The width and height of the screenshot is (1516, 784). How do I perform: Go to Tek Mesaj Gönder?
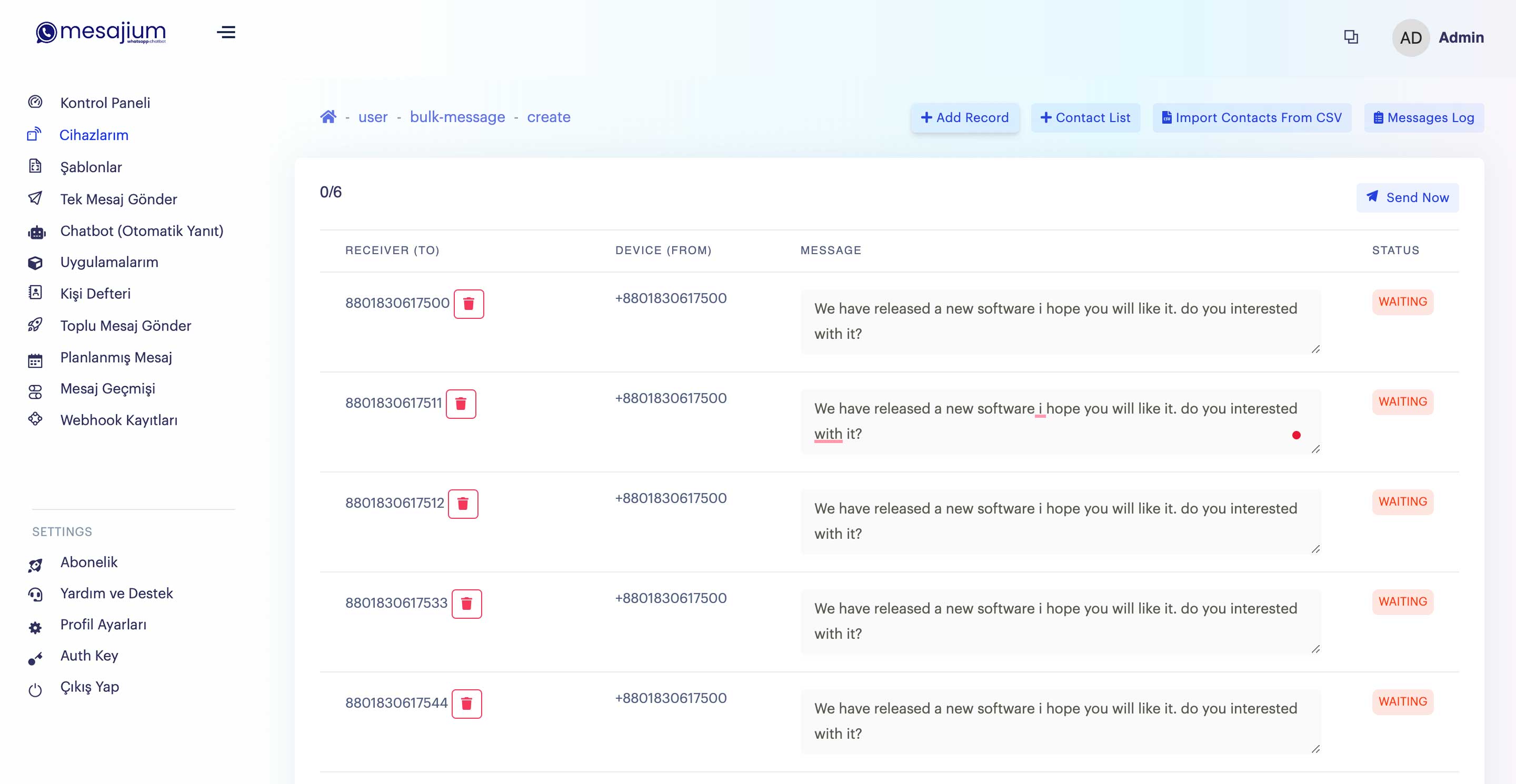(x=119, y=199)
